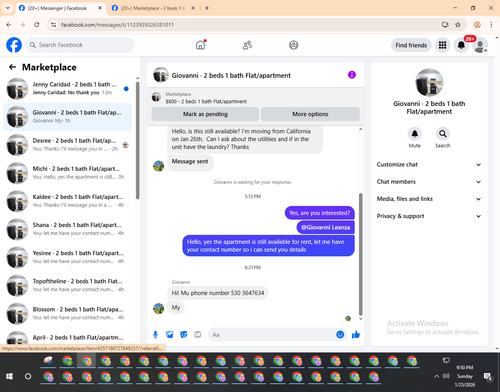Viewport: 500px width, 392px height.
Task: Open the emoji picker in message box
Action: click(340, 334)
